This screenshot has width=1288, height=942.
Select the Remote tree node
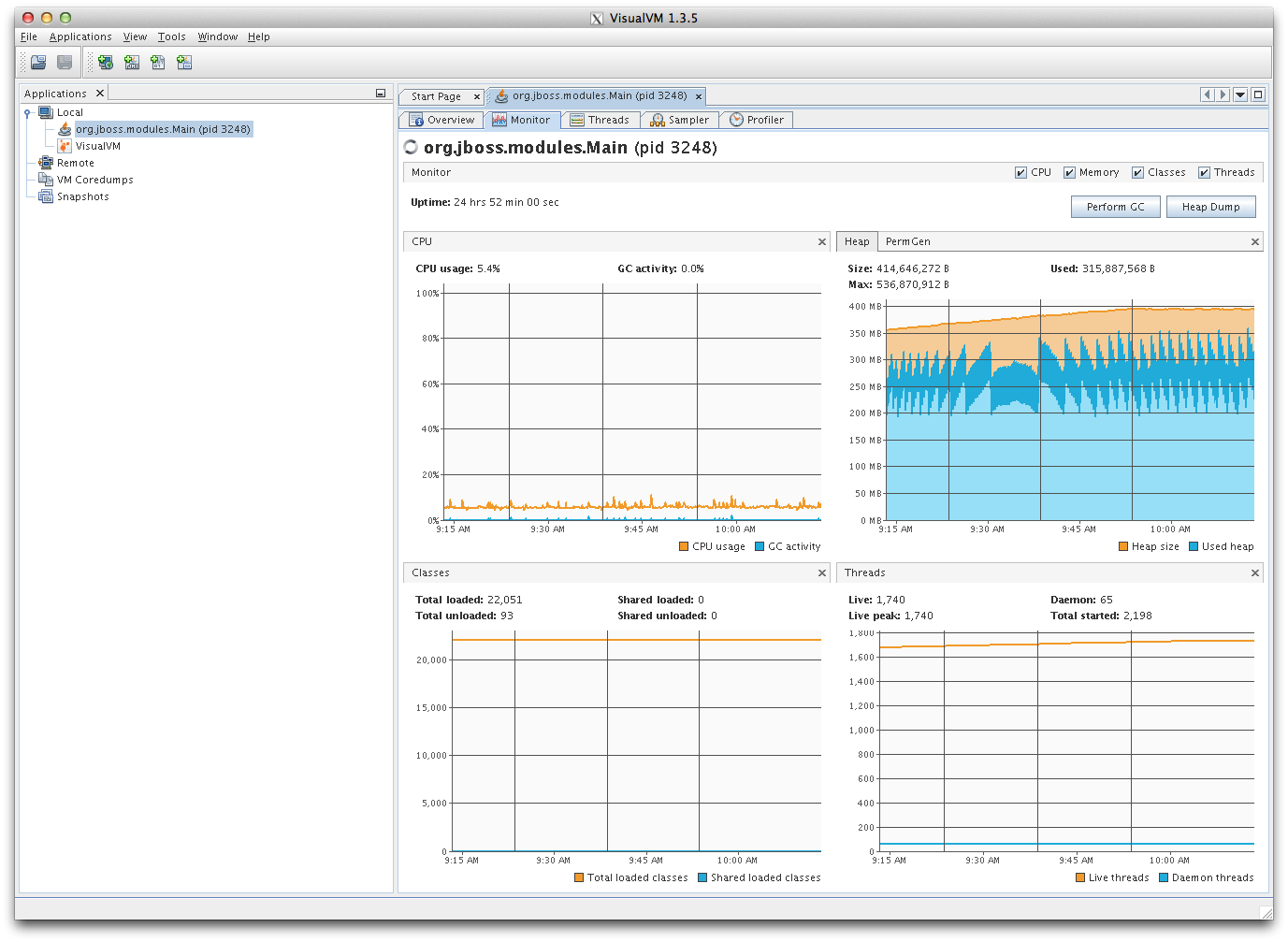pos(76,163)
